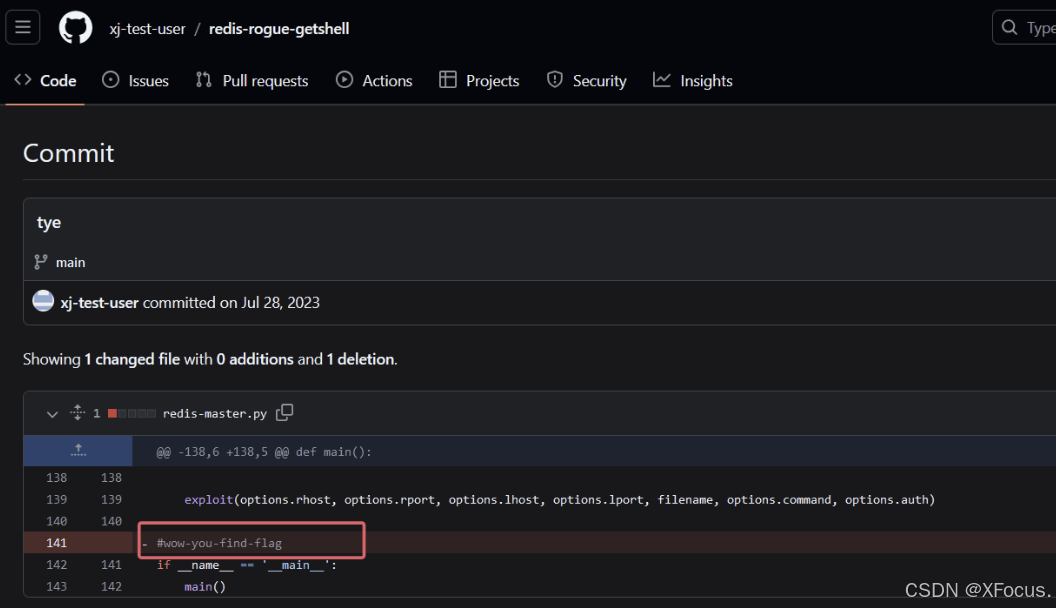Screen dimensions: 1056x608
Task: Open xj-test-user commit author link
Action: [100, 303]
